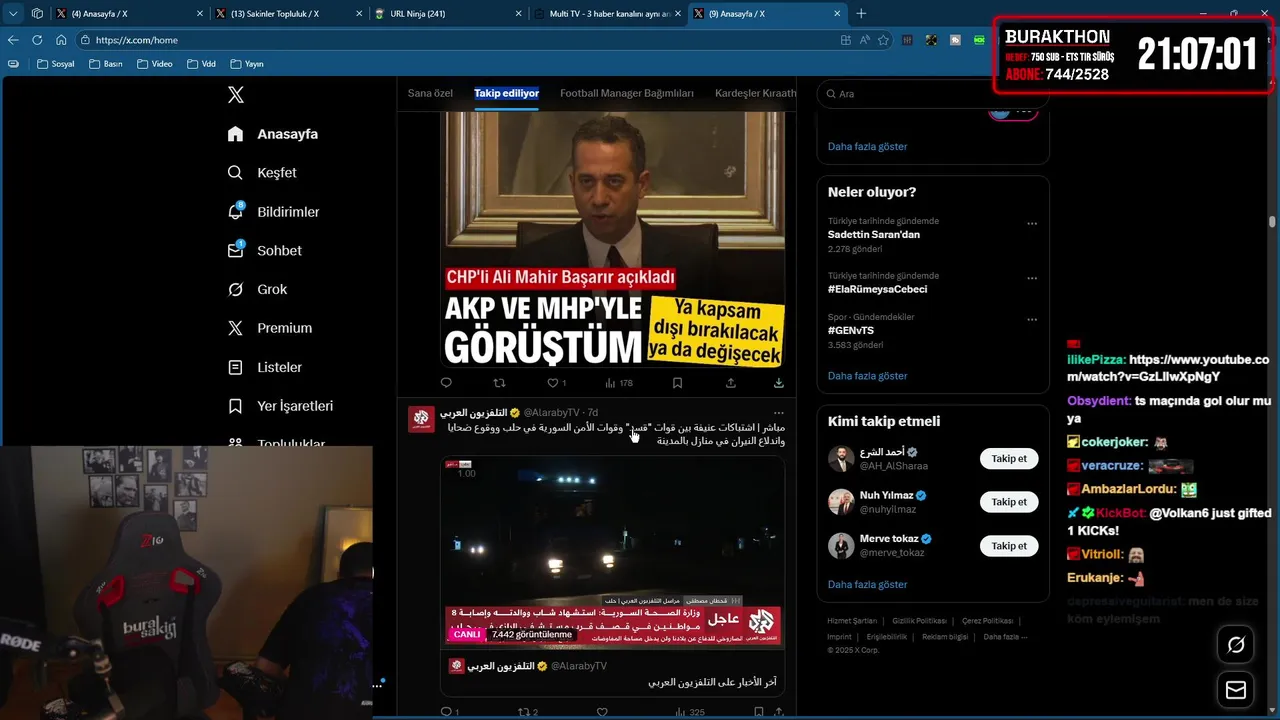Click the page vertical scrollbar thumb
1280x720 pixels.
[x=1272, y=222]
